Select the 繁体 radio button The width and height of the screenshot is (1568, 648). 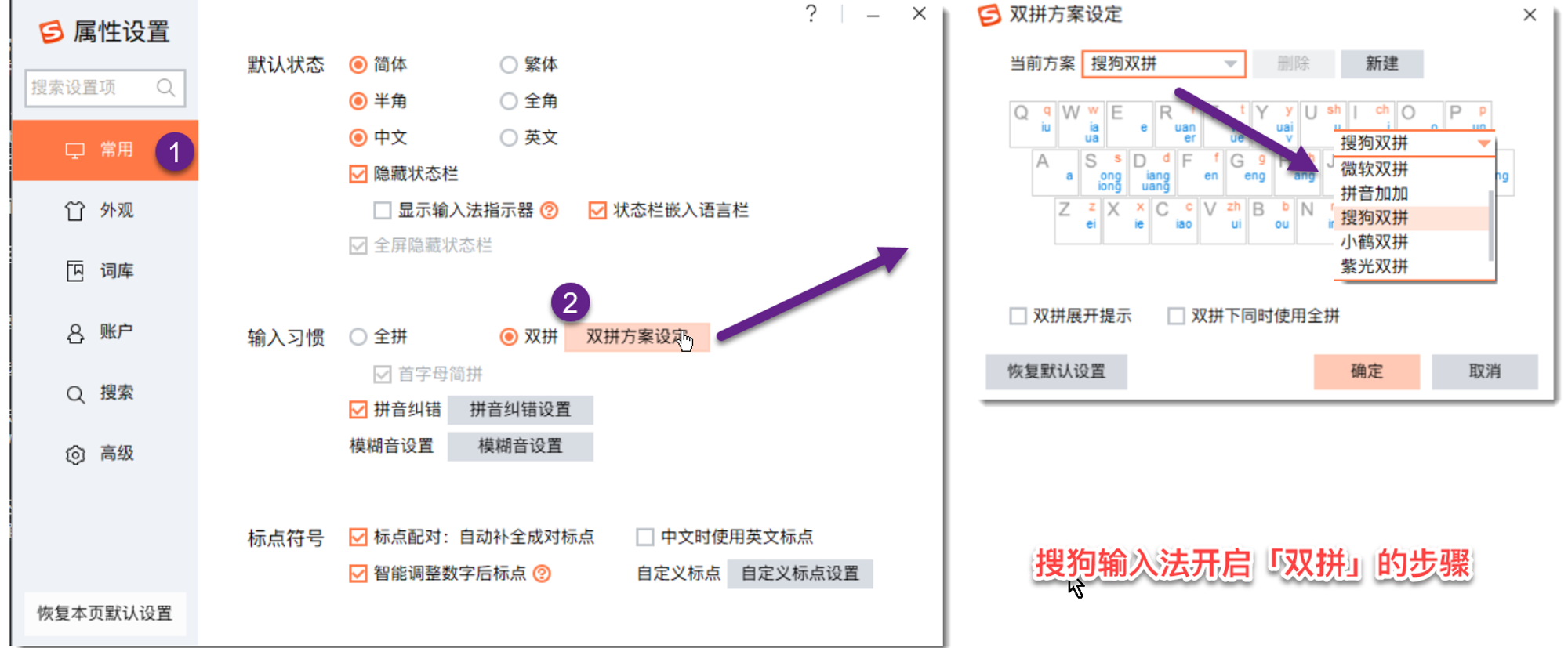pos(509,64)
